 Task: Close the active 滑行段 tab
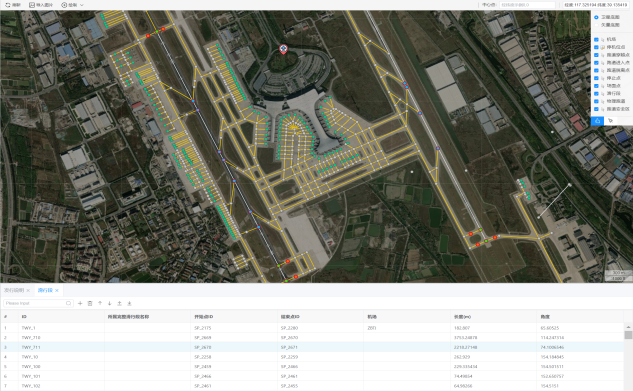57,291
